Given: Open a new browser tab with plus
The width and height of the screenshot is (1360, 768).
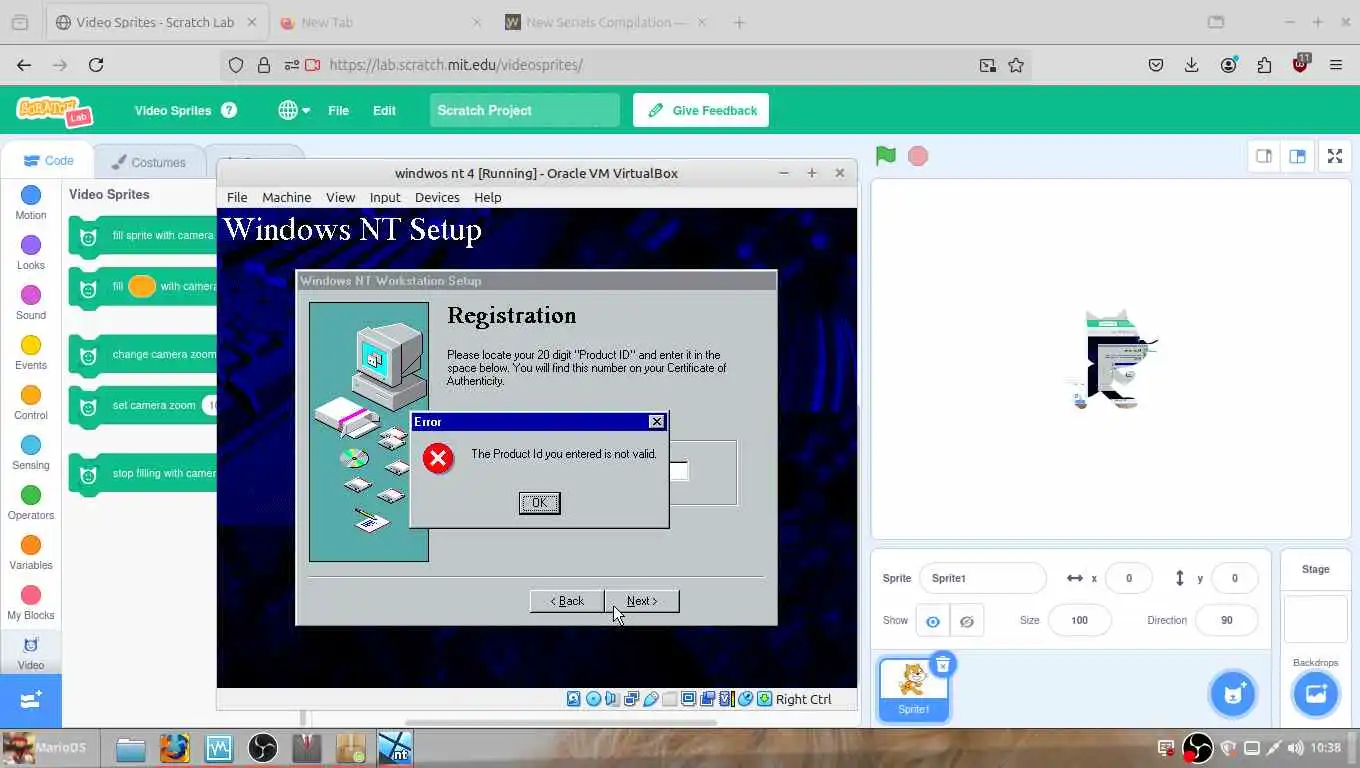Looking at the screenshot, I should [739, 22].
